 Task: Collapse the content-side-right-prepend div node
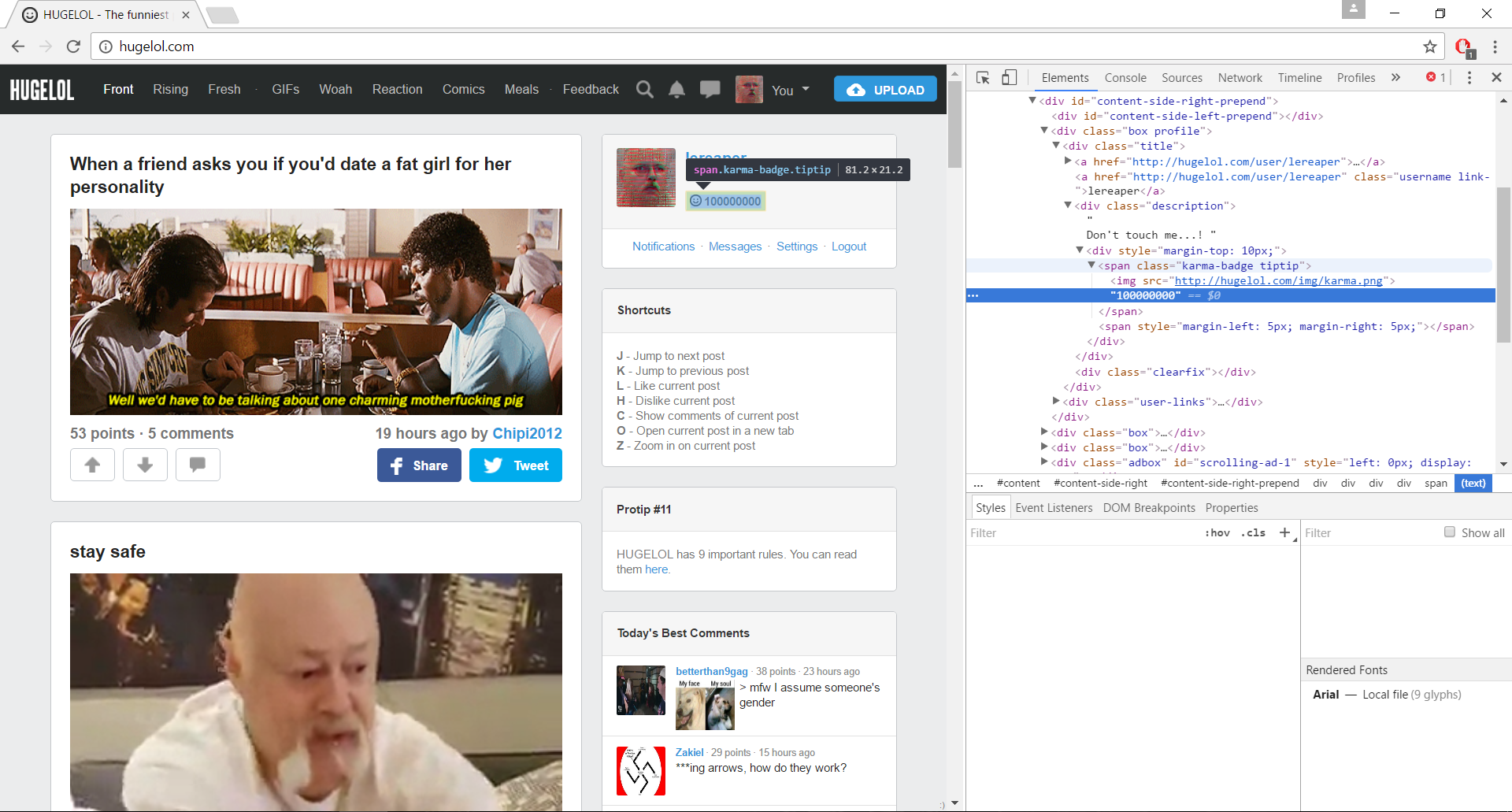click(x=1032, y=101)
